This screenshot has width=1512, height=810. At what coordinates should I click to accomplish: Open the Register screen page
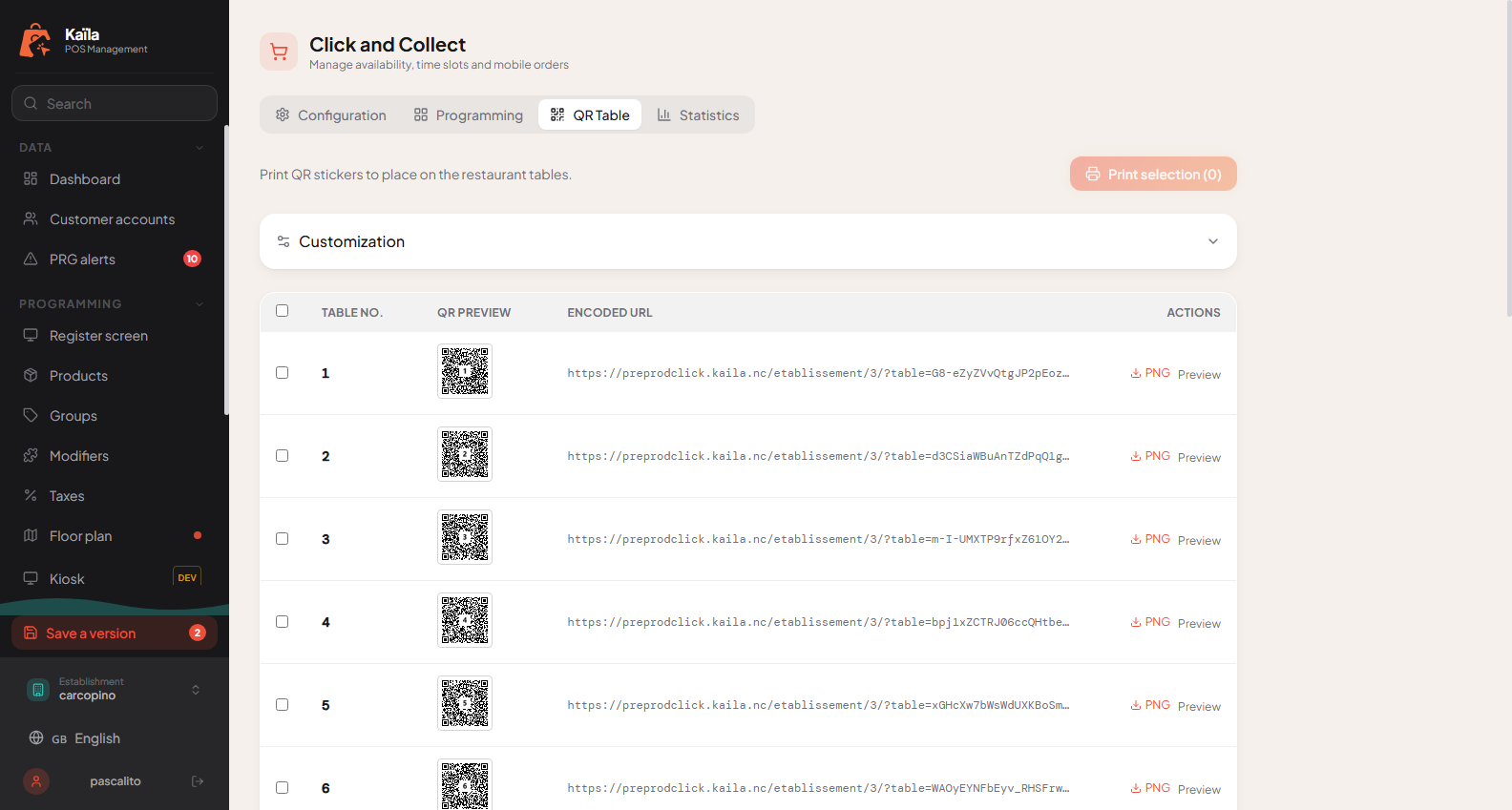pos(115,335)
